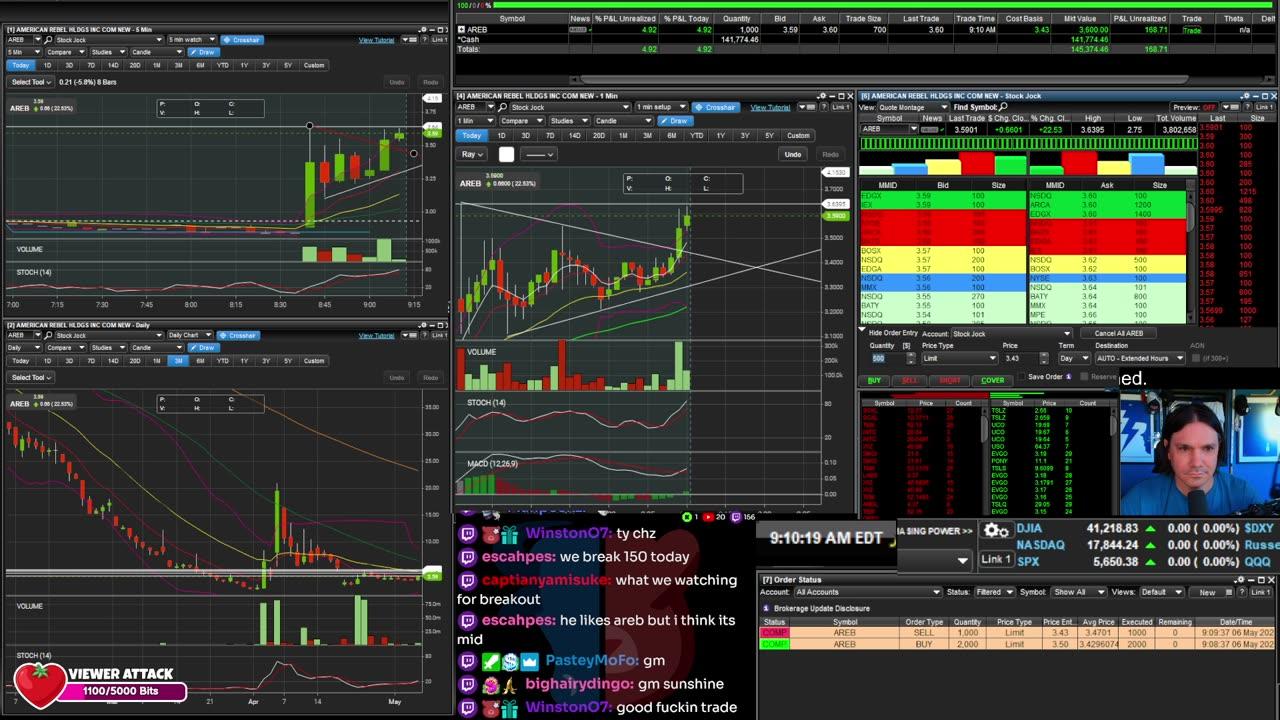Open the Daily Chart layout dropdown
1280x720 pixels.
click(x=190, y=335)
